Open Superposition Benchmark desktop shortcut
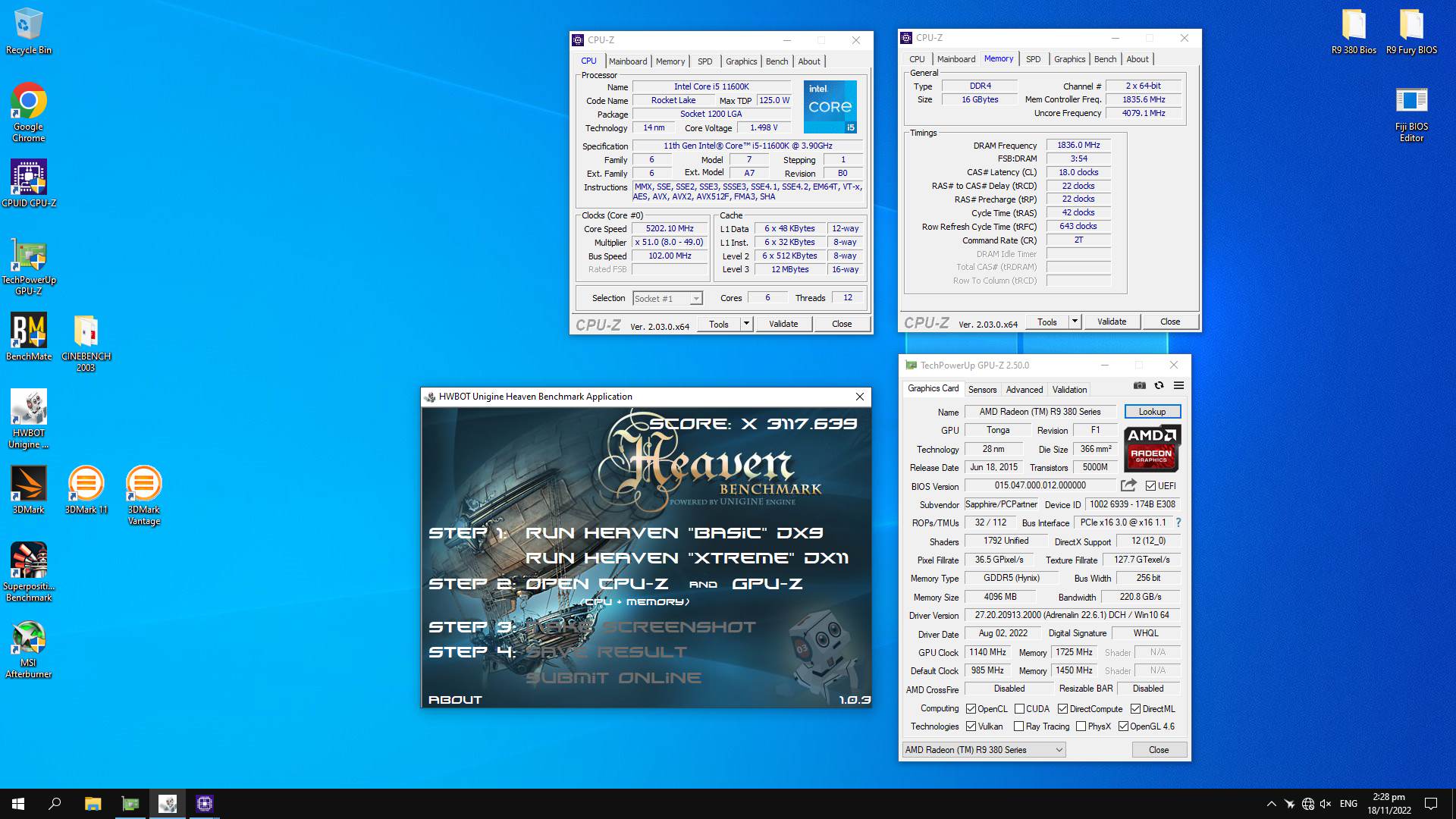 pos(29,572)
